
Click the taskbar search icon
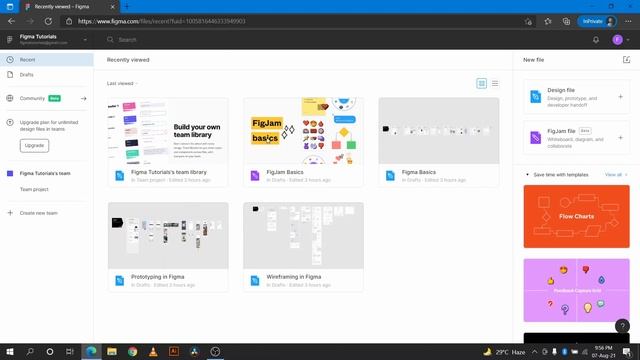click(30, 351)
